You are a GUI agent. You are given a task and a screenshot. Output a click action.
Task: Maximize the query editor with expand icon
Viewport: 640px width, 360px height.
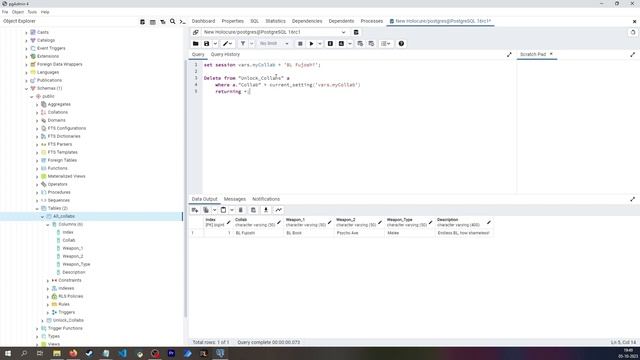click(509, 54)
